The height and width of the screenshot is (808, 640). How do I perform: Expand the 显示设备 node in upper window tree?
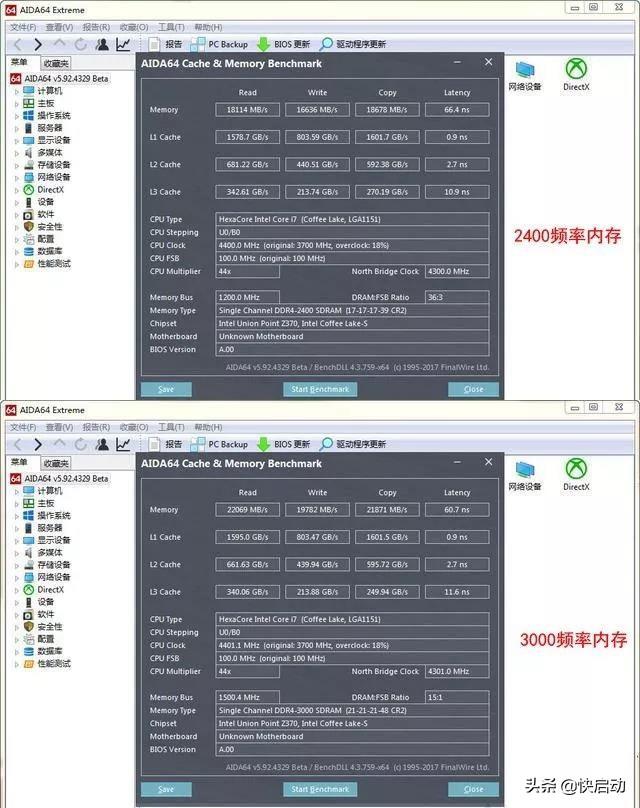16,141
